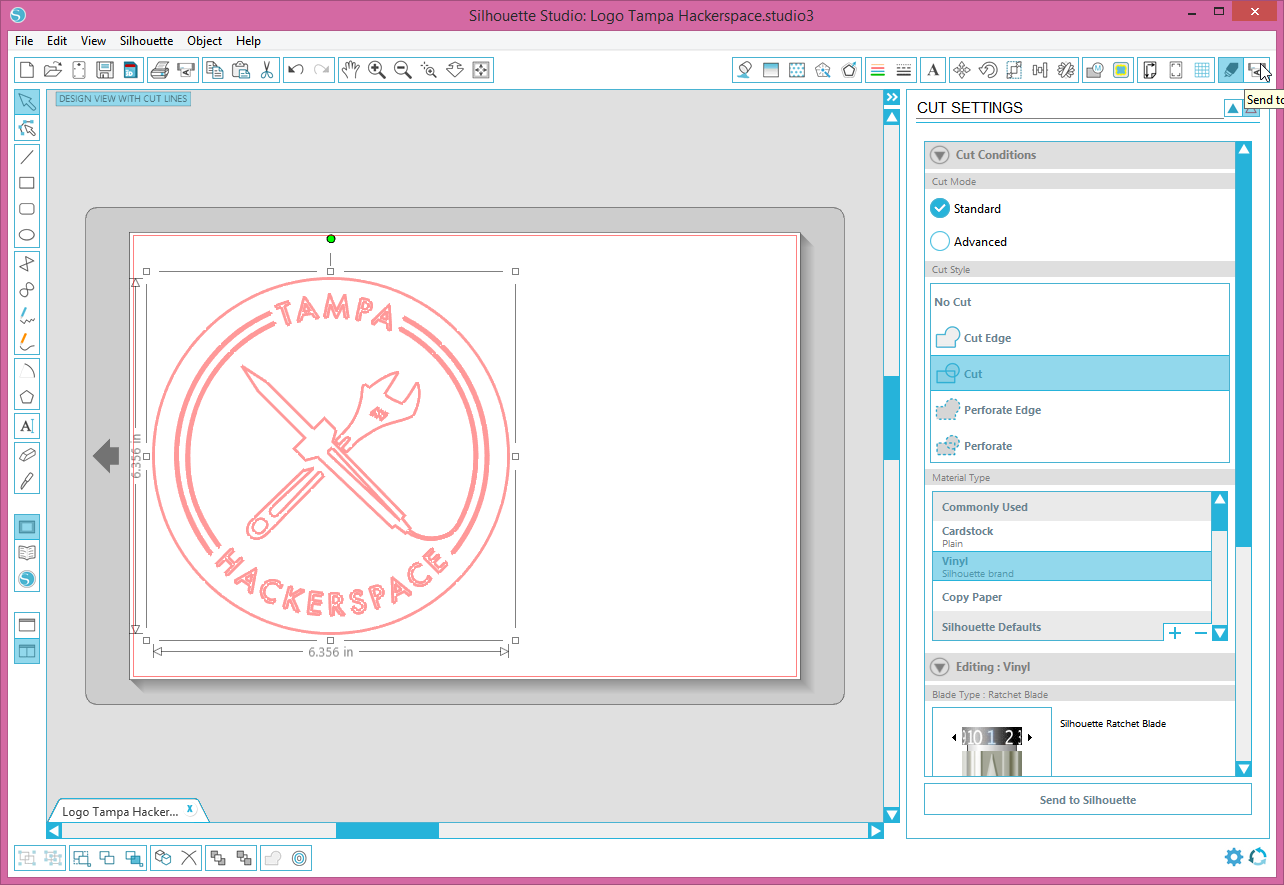1284x885 pixels.
Task: Copy selection using the Copy icon
Action: click(214, 70)
